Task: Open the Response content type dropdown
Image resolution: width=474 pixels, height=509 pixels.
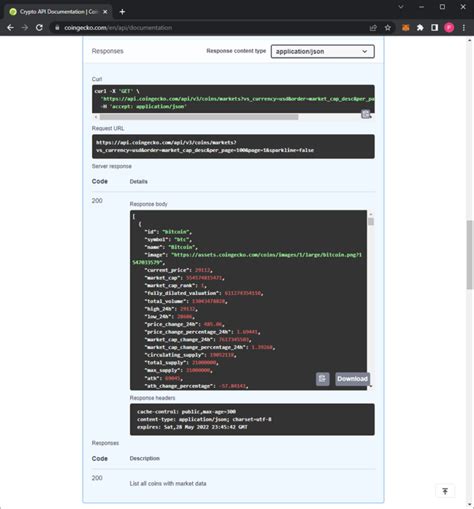Action: [x=322, y=51]
